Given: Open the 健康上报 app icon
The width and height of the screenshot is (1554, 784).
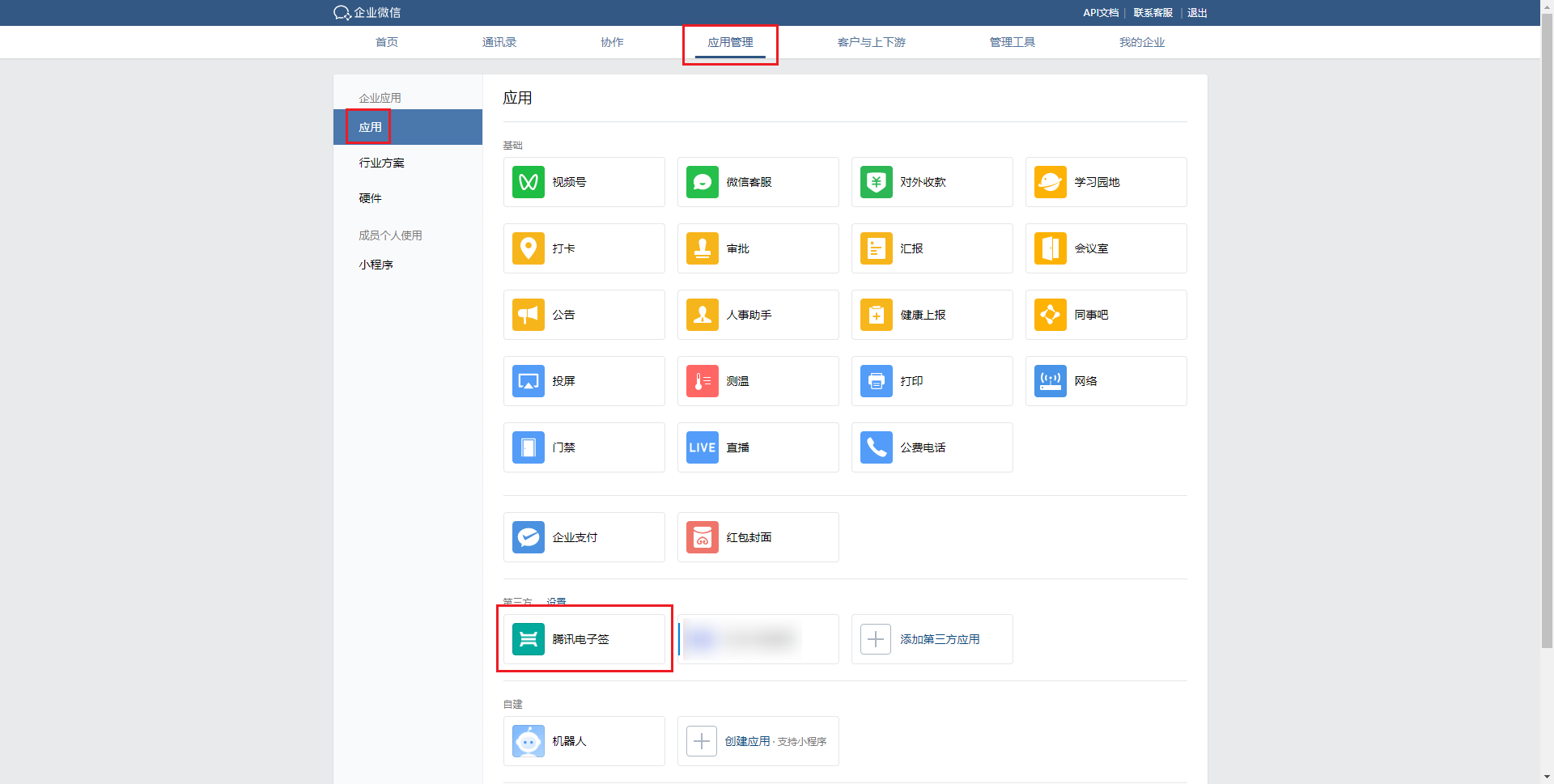Looking at the screenshot, I should (x=877, y=315).
